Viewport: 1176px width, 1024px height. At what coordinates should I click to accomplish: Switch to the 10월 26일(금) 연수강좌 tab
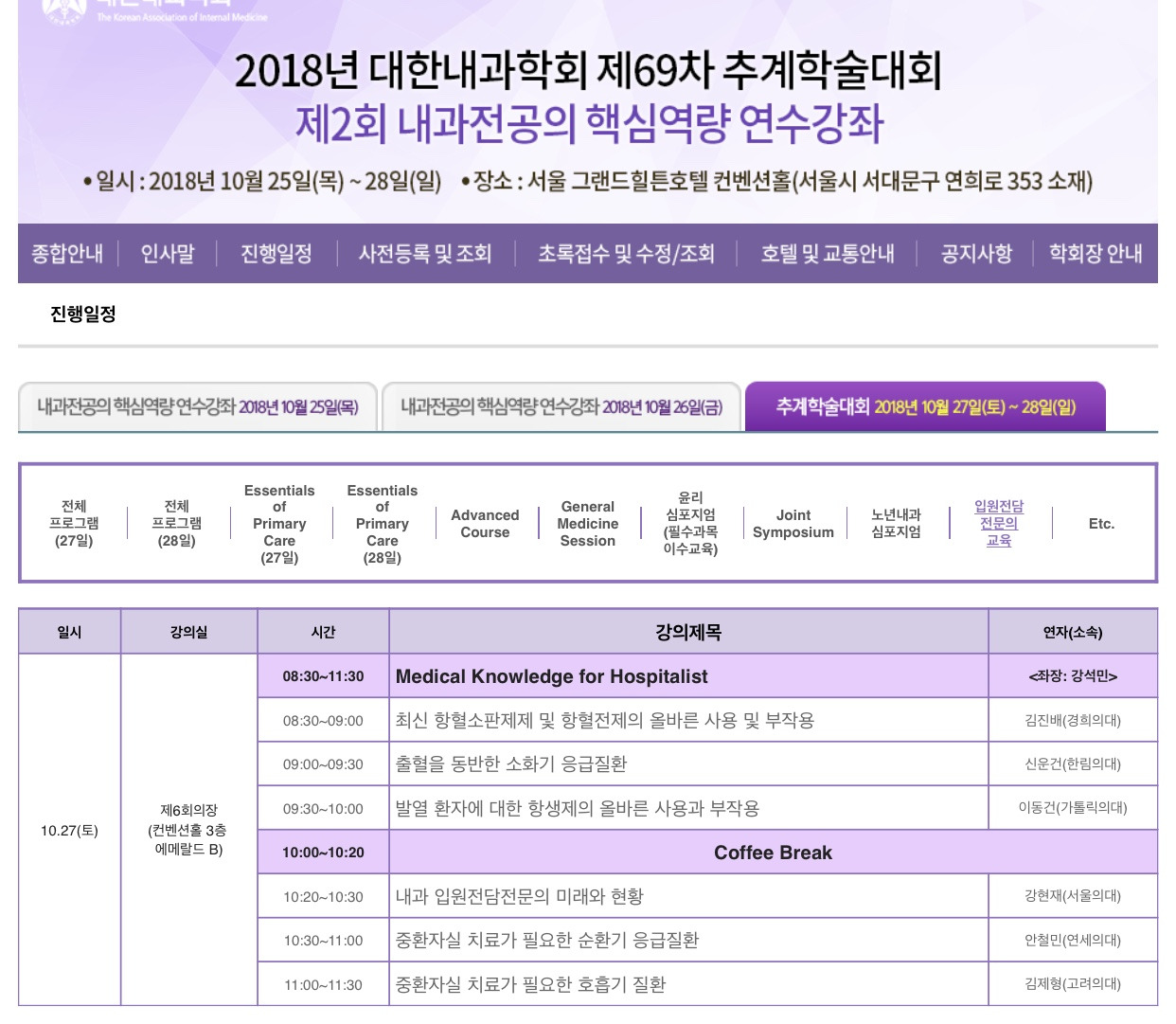click(561, 406)
